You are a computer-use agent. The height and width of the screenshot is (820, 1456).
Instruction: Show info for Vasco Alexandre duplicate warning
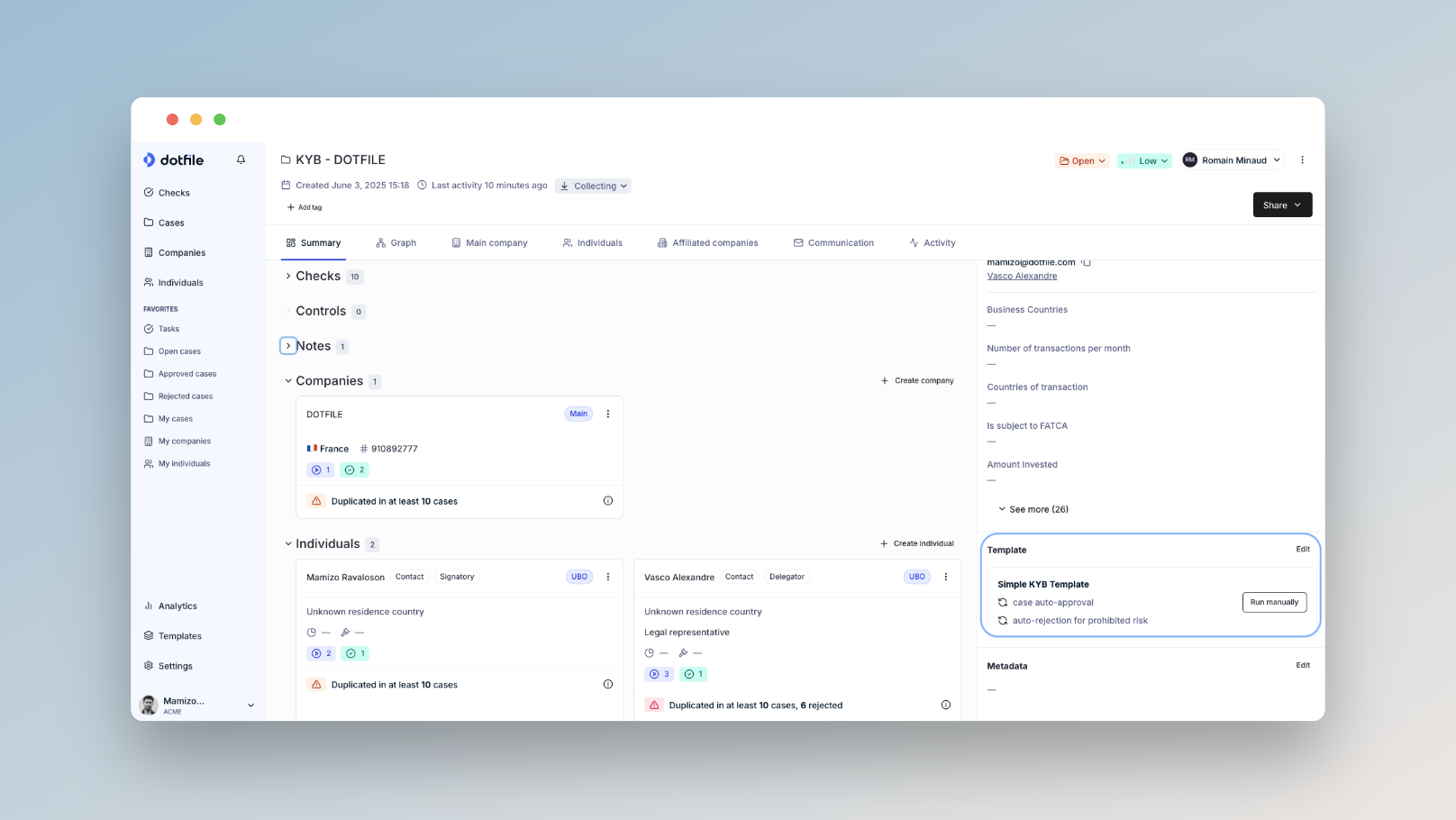946,705
